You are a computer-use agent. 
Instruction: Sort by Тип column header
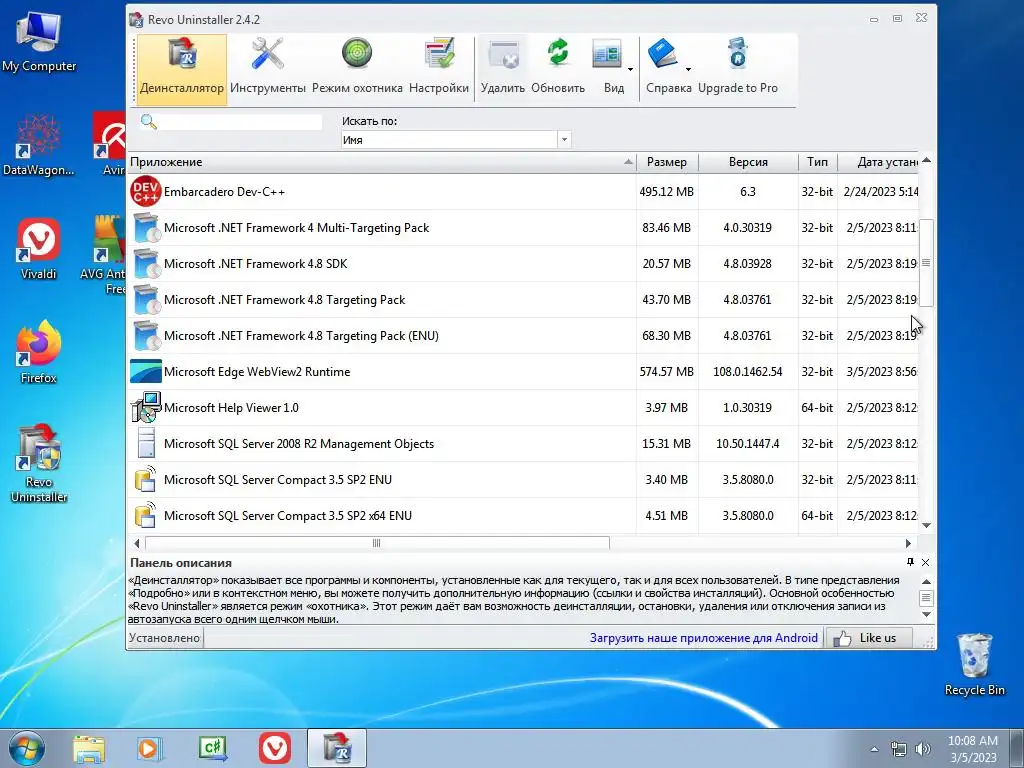[x=817, y=162]
